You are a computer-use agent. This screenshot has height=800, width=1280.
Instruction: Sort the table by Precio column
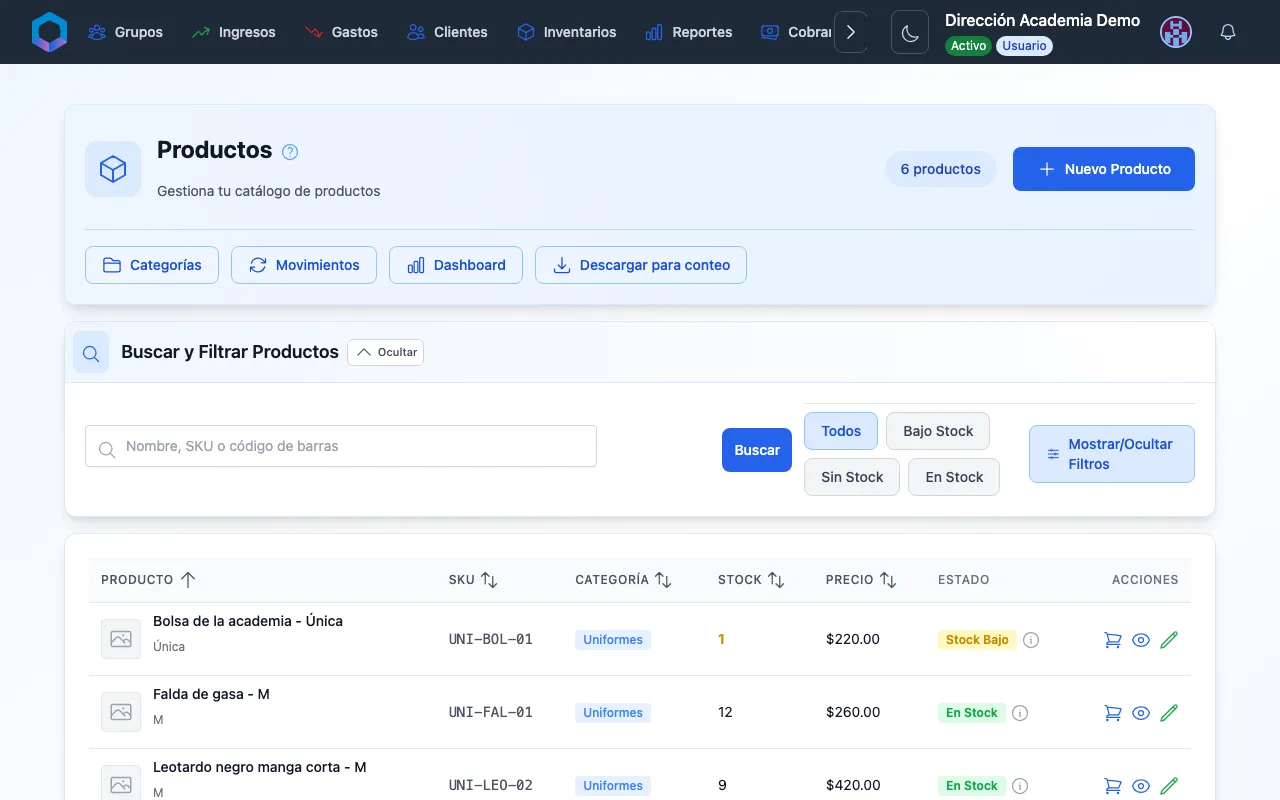tap(861, 580)
